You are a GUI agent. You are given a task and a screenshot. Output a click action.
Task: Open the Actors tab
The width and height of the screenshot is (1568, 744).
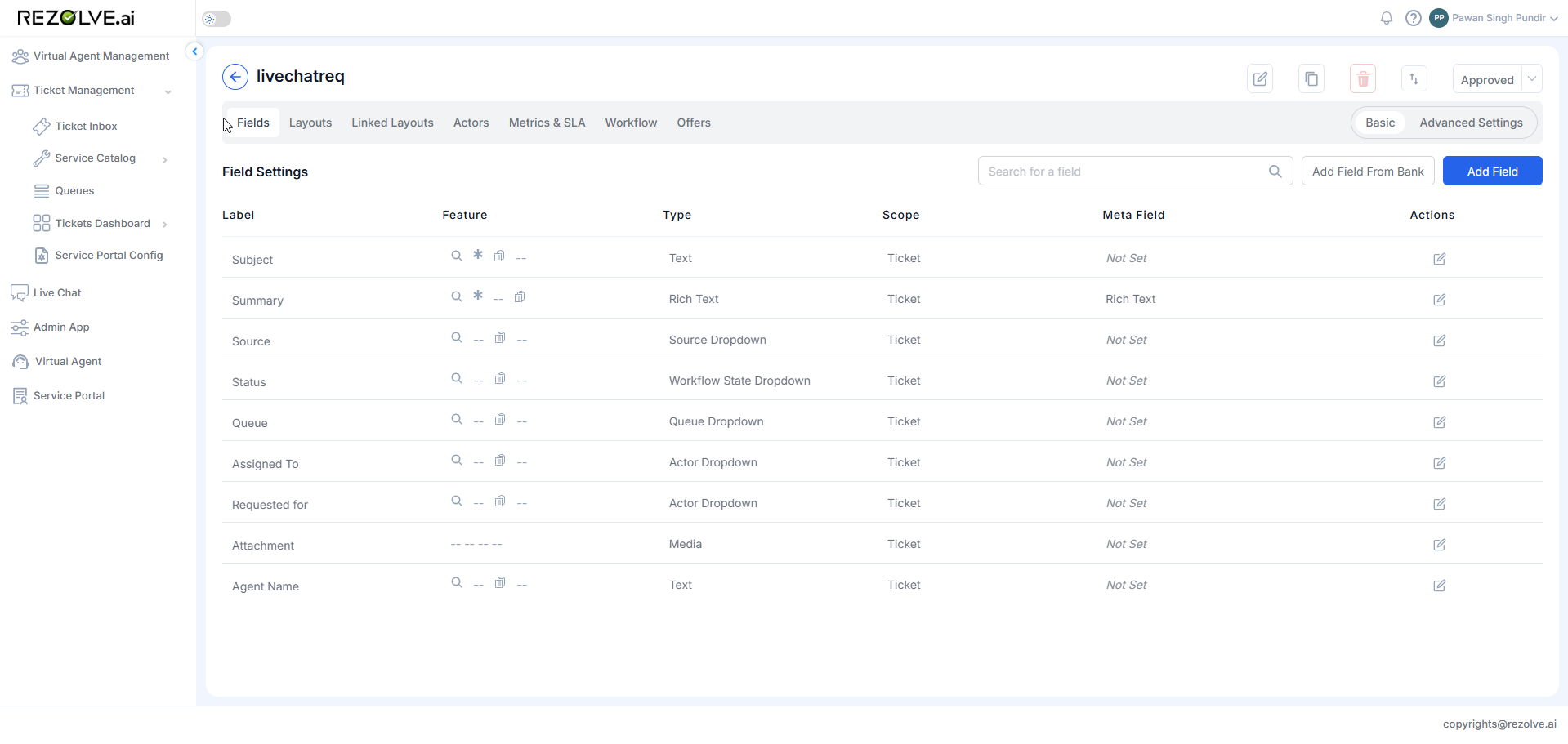pyautogui.click(x=471, y=123)
